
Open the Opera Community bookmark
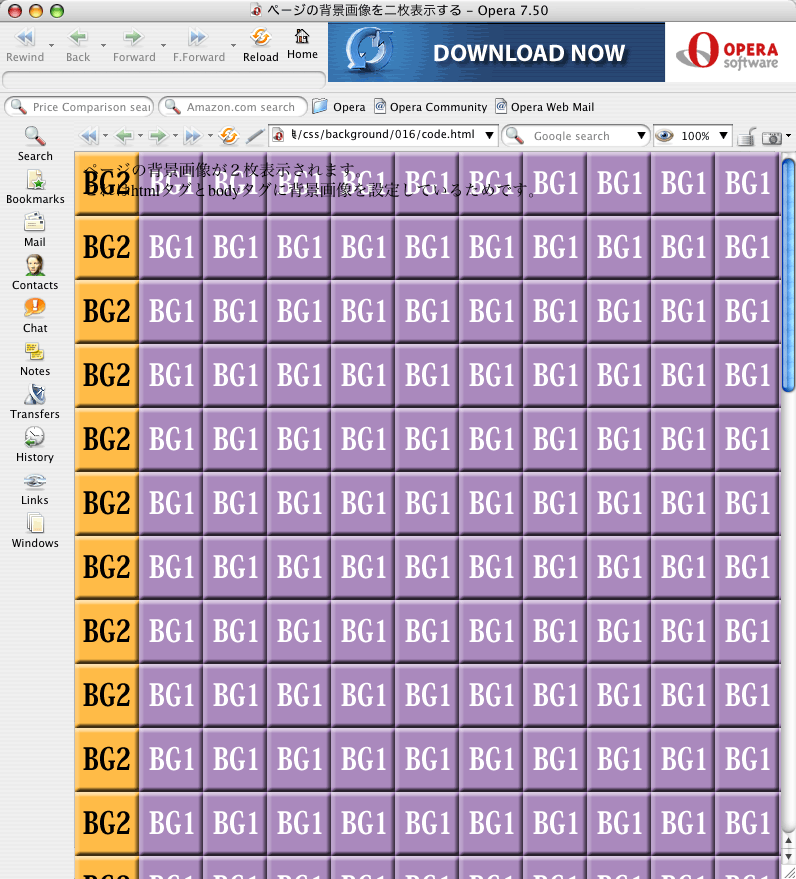tap(430, 107)
